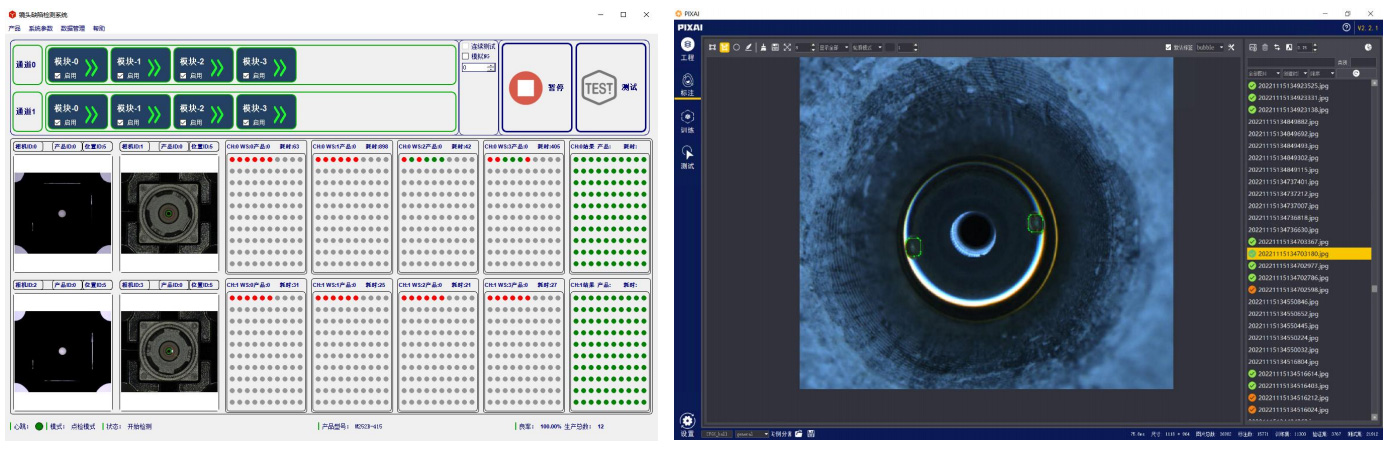
Task: Open the 数据管理 menu
Action: coord(73,28)
